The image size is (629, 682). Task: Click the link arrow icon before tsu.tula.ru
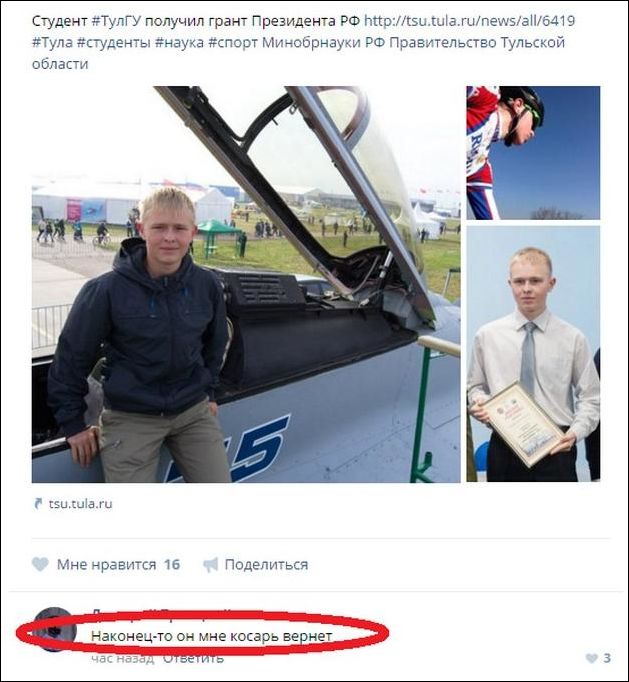pyautogui.click(x=38, y=504)
